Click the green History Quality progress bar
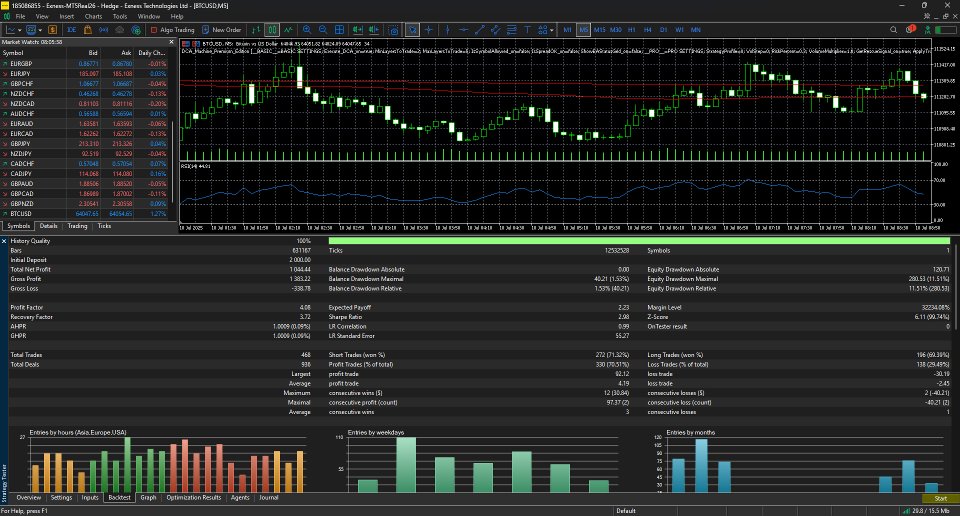This screenshot has height=516, width=960. (639, 241)
